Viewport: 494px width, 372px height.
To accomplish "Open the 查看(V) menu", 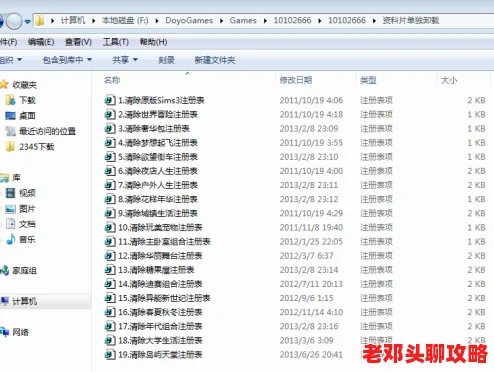I will pos(78,42).
